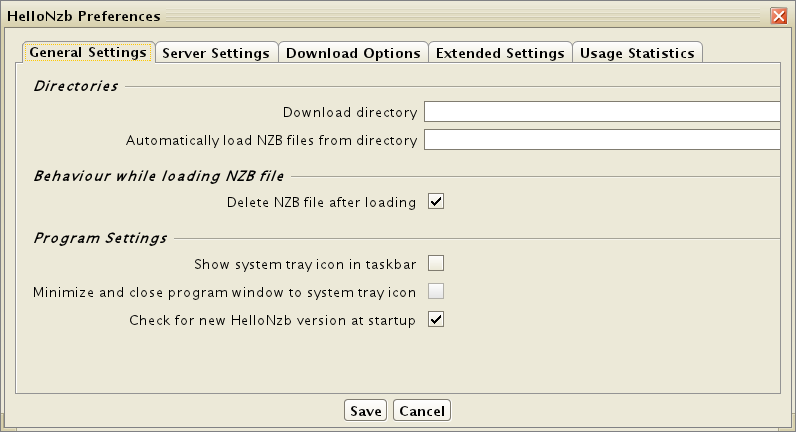This screenshot has width=796, height=432.
Task: Enable Show system tray icon in taskbar
Action: [436, 263]
